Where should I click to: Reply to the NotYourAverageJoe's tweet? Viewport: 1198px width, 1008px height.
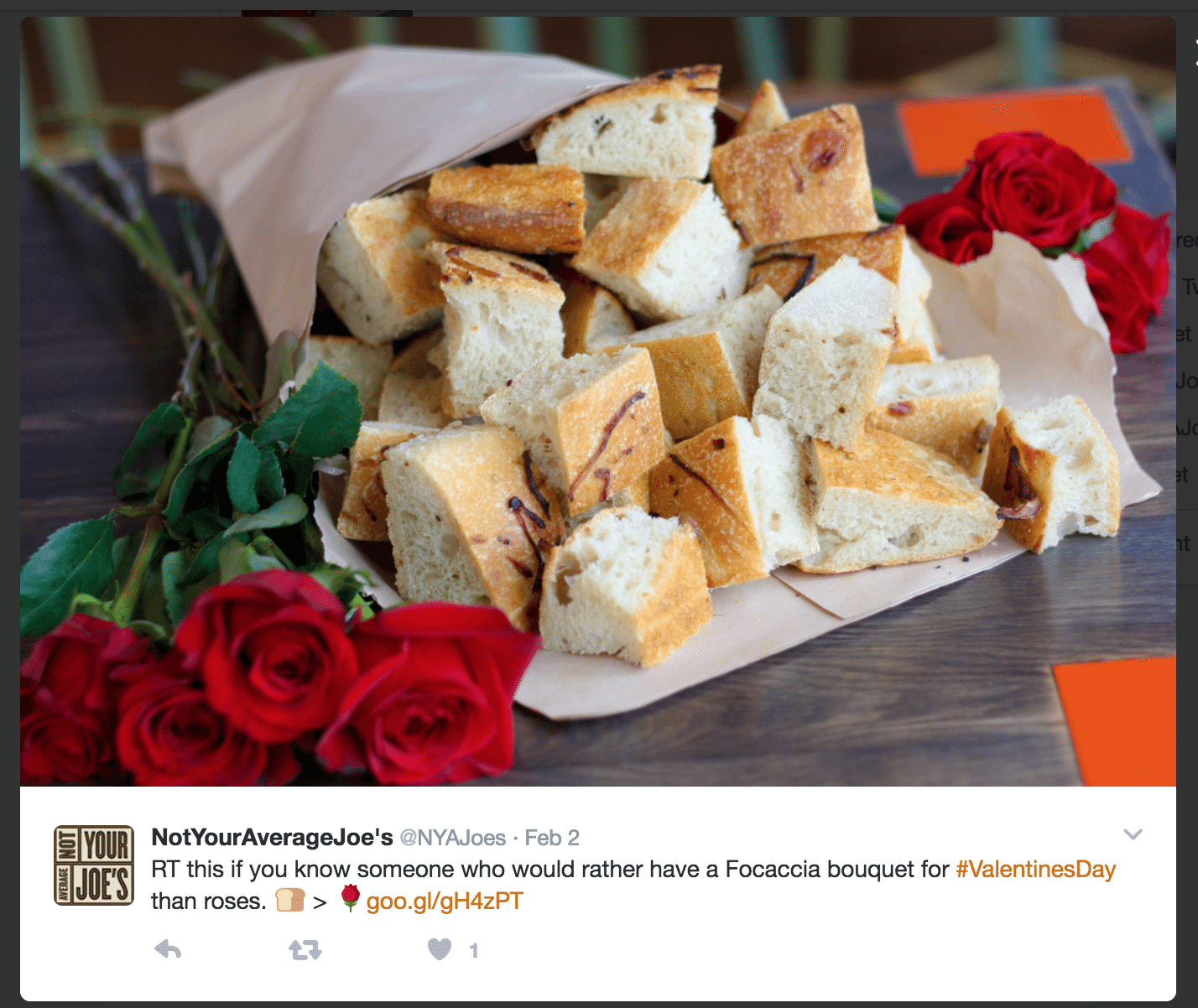pos(168,949)
